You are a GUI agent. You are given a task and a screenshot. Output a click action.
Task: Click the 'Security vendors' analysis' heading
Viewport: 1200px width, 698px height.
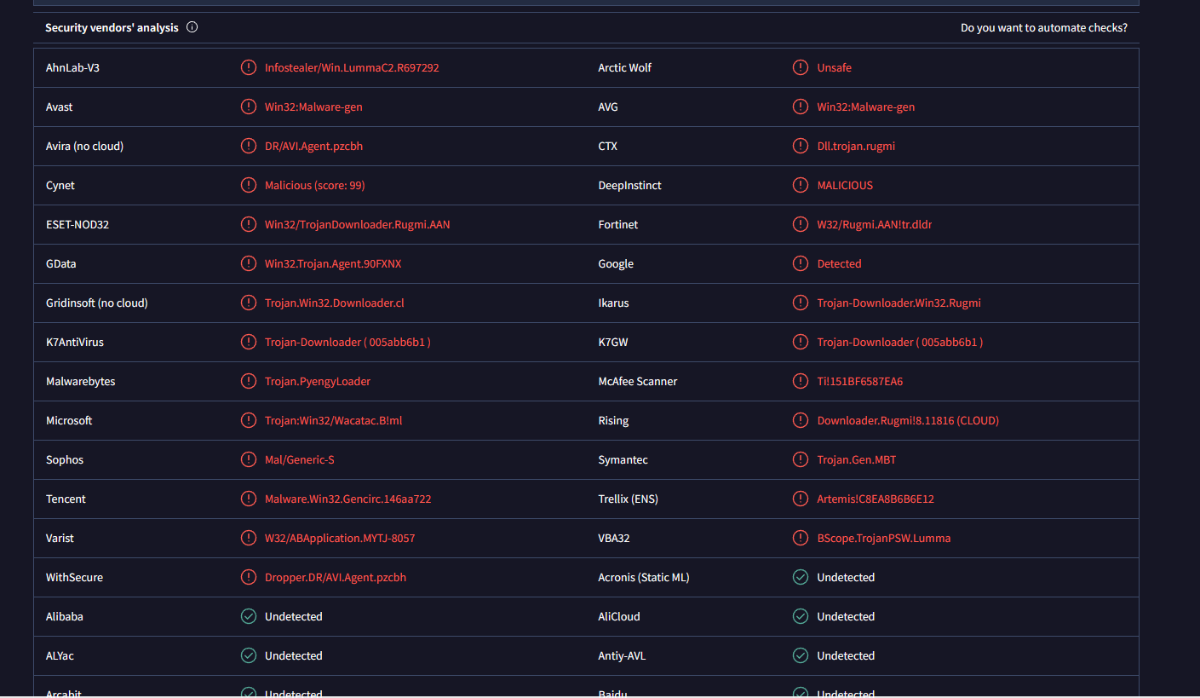(112, 28)
